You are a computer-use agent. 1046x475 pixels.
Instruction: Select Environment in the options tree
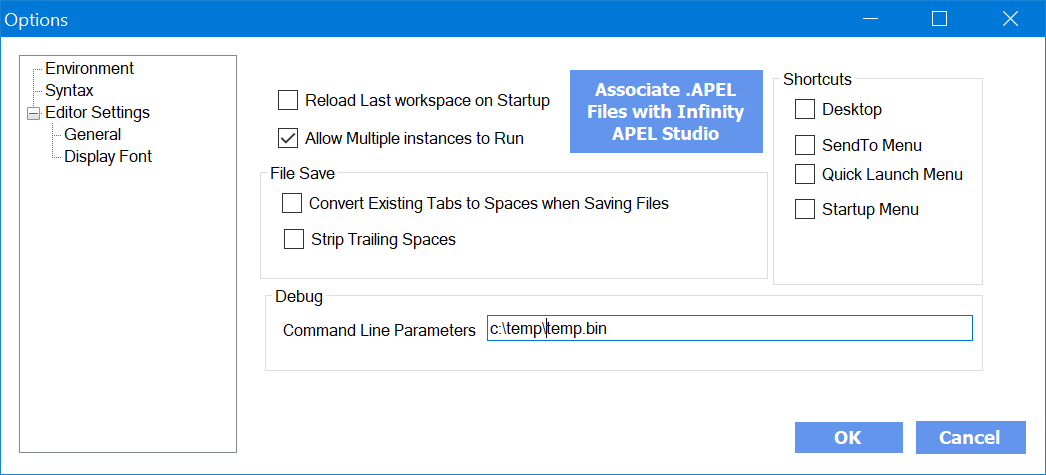coord(89,69)
